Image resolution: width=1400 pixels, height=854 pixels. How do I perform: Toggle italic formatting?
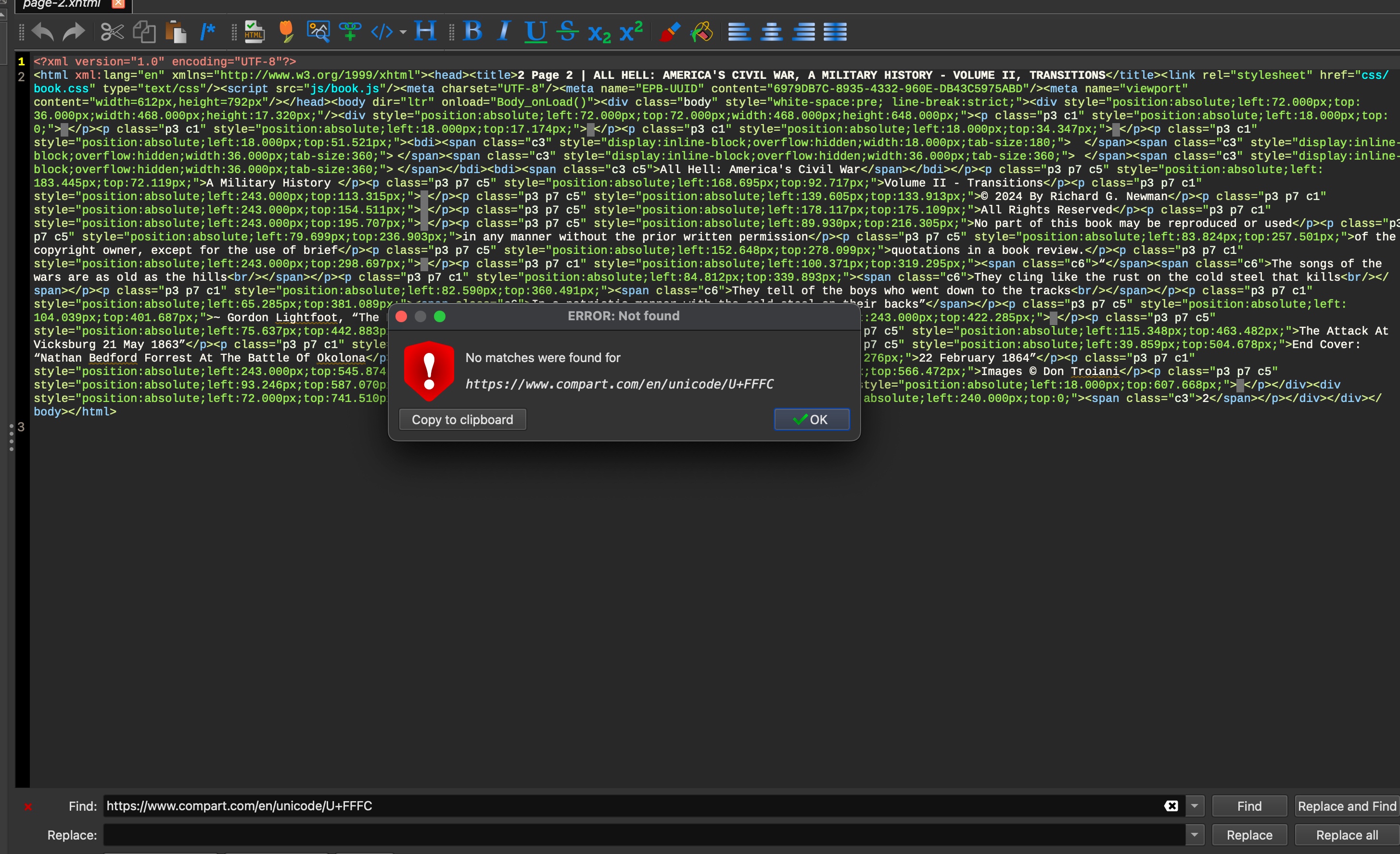coord(504,32)
